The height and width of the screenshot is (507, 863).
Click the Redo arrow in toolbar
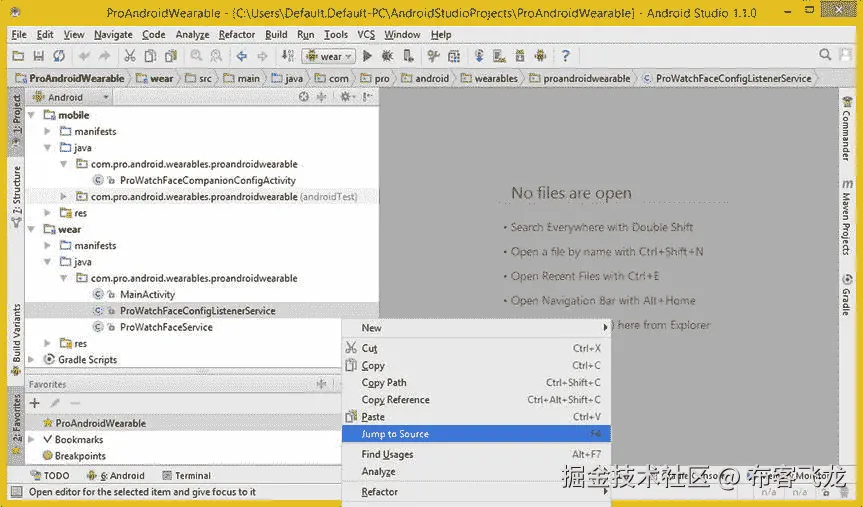[104, 56]
